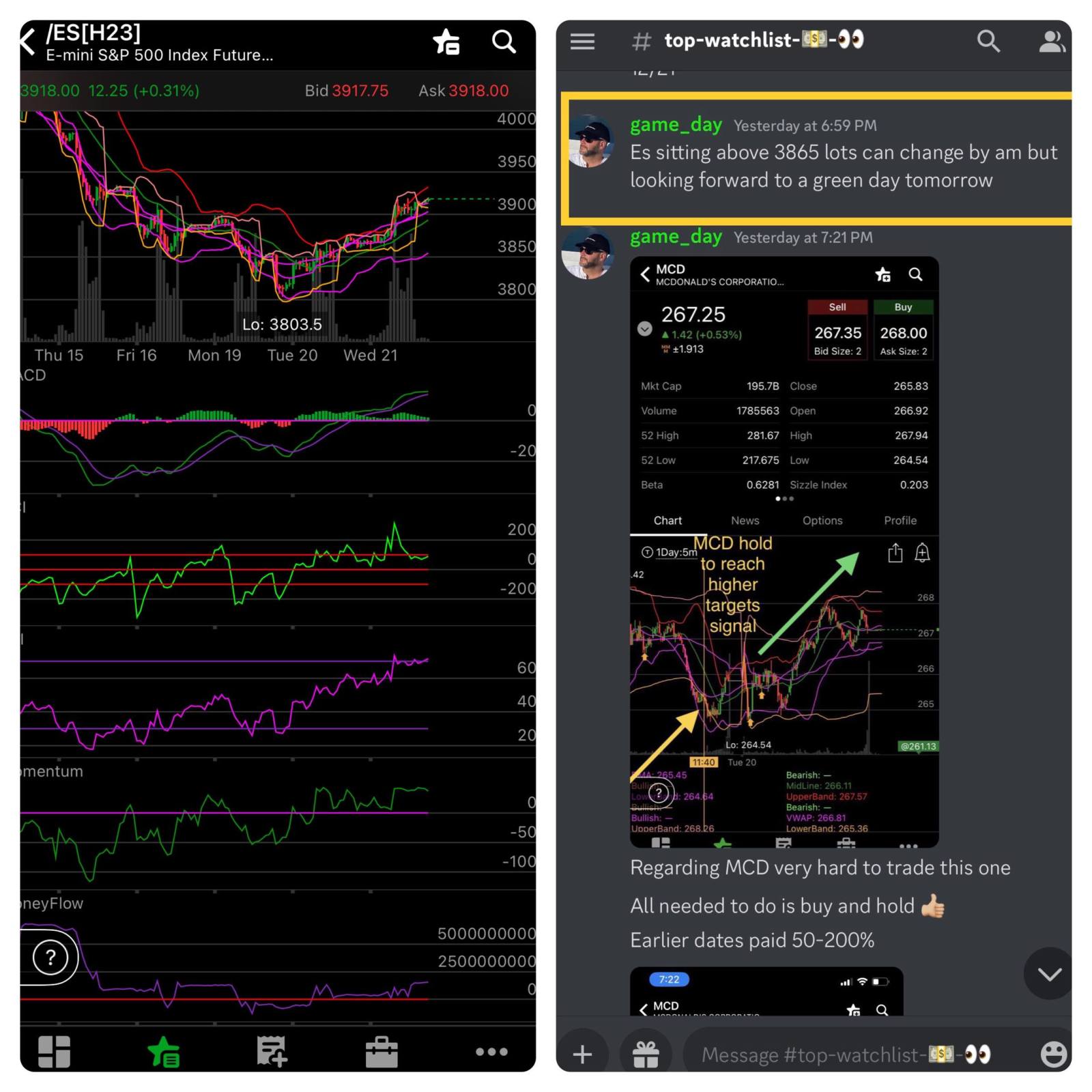Open the gift icon in Discord message bar
This screenshot has width=1092, height=1092.
646,1054
